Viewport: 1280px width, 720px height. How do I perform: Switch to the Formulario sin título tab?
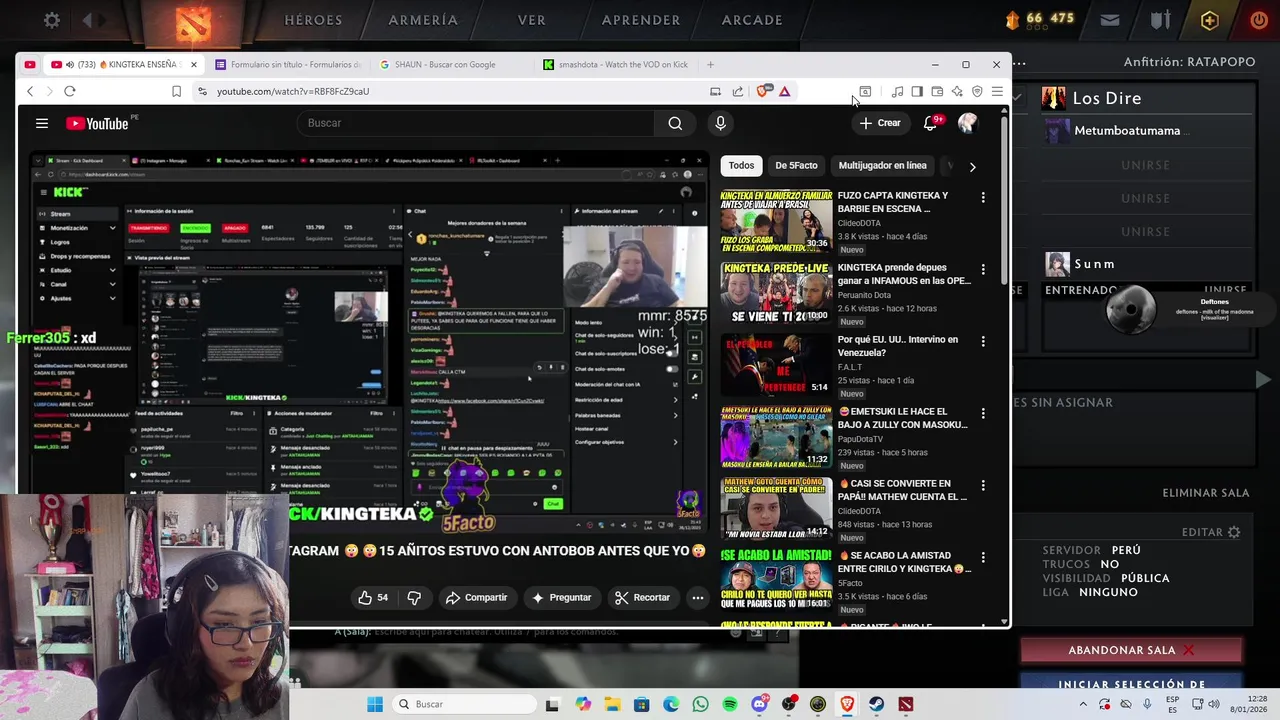point(288,65)
